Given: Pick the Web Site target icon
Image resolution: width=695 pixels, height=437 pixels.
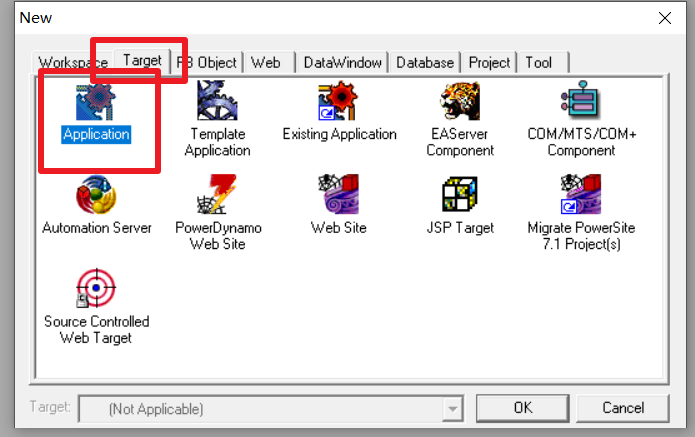Looking at the screenshot, I should [x=338, y=194].
